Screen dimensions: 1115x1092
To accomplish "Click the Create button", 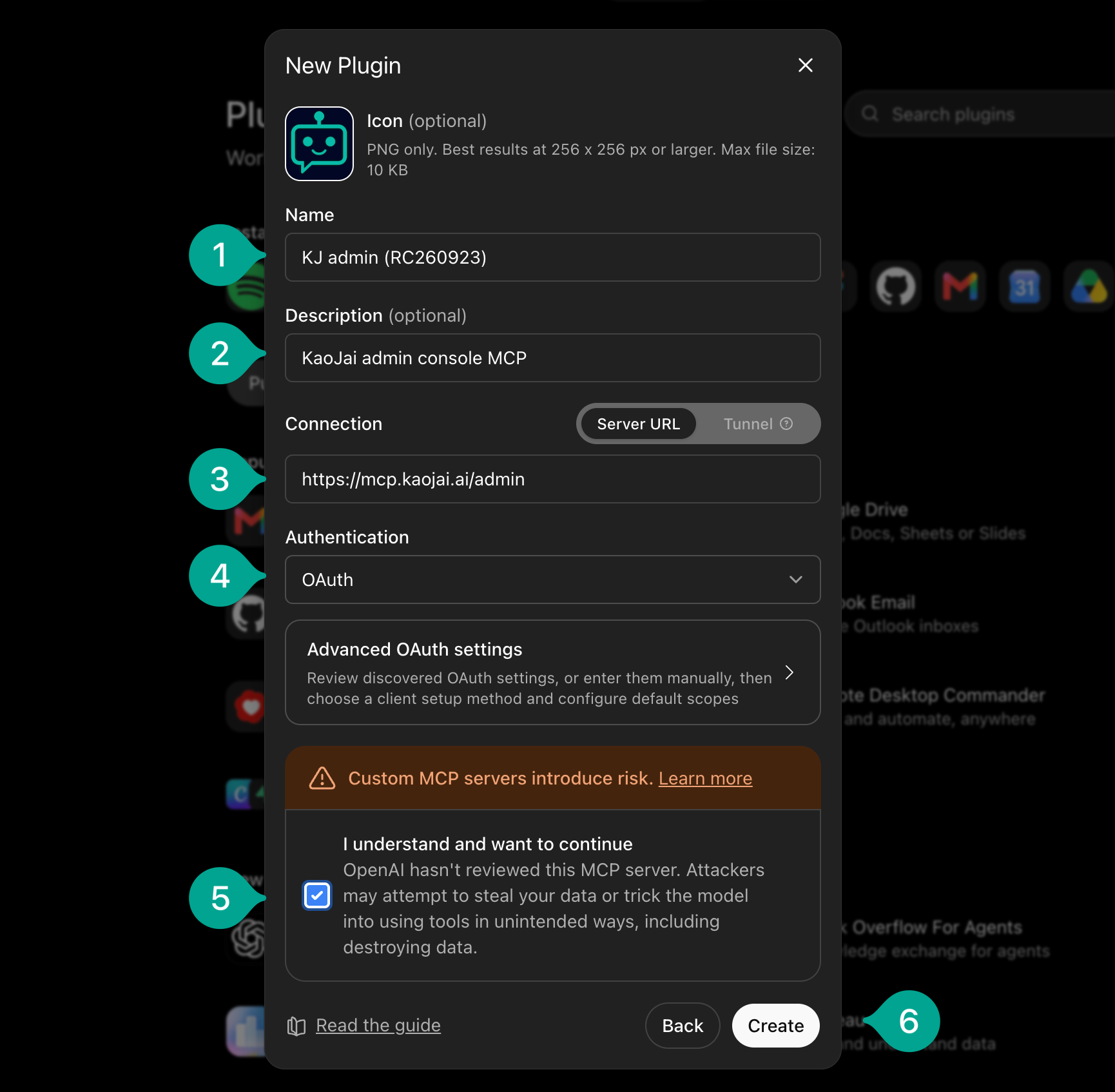I will coord(776,1026).
